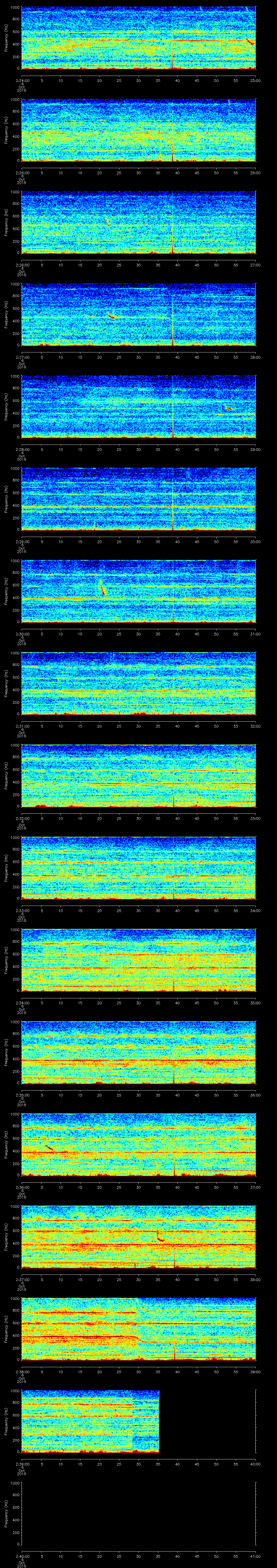Click Frequency (Hz) axis title of empty 2:40:00 panel
This screenshot has width=277, height=1568.
pyautogui.click(x=6, y=1514)
